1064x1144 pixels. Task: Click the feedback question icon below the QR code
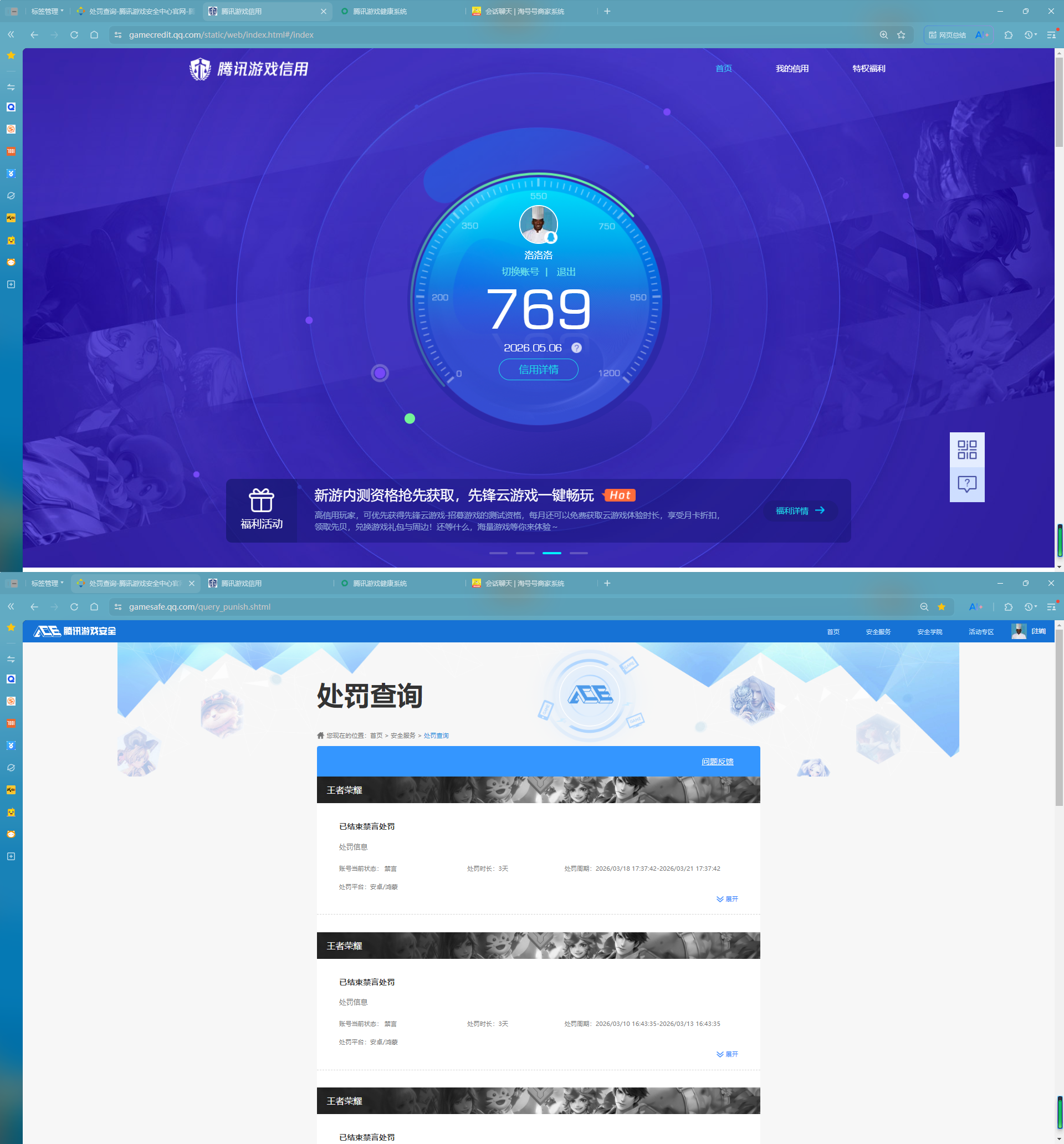(967, 484)
